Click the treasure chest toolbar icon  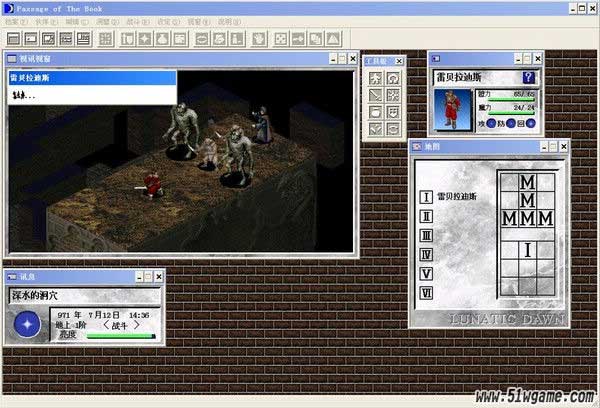180,39
